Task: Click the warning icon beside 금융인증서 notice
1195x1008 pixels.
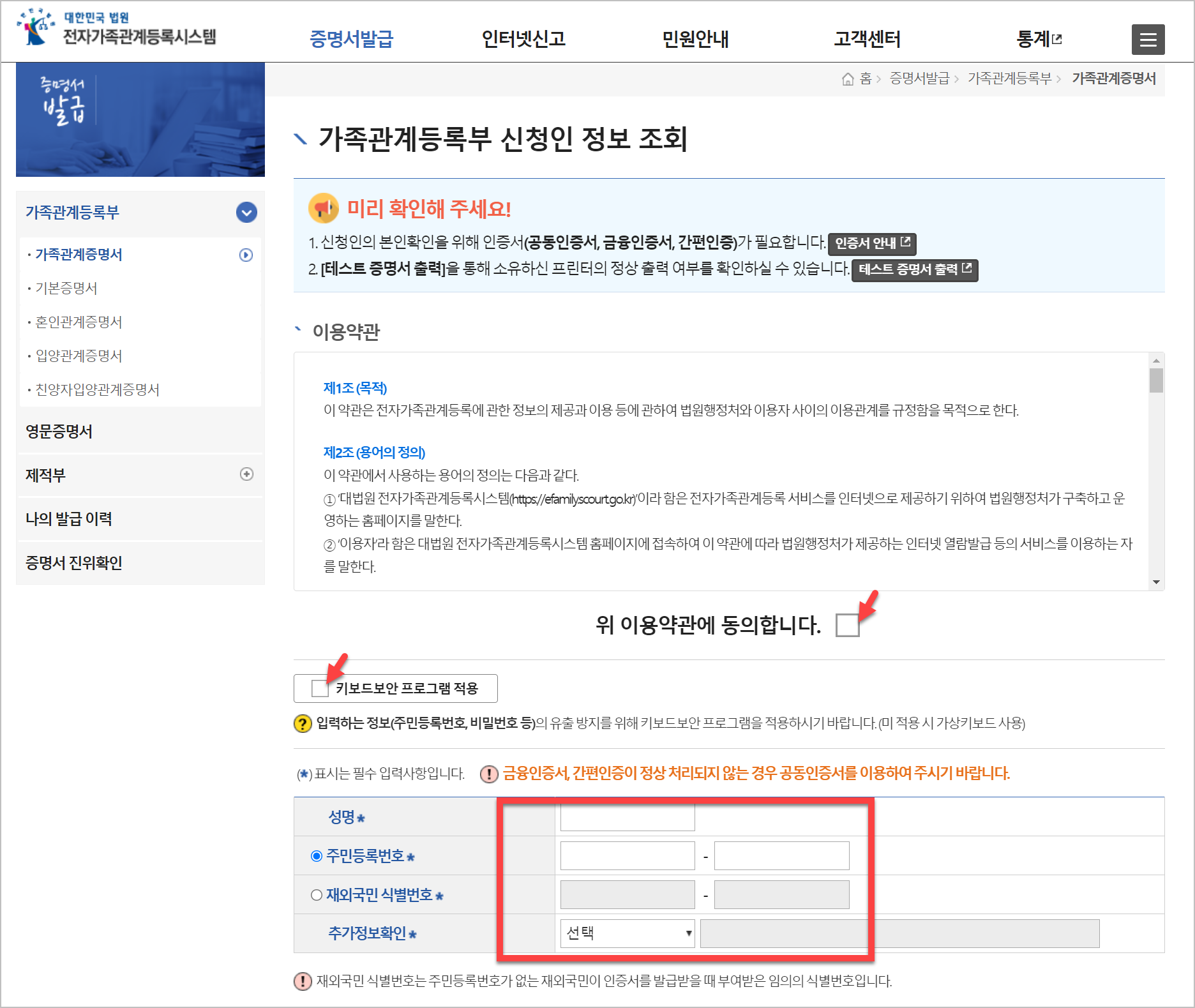Action: pyautogui.click(x=489, y=774)
